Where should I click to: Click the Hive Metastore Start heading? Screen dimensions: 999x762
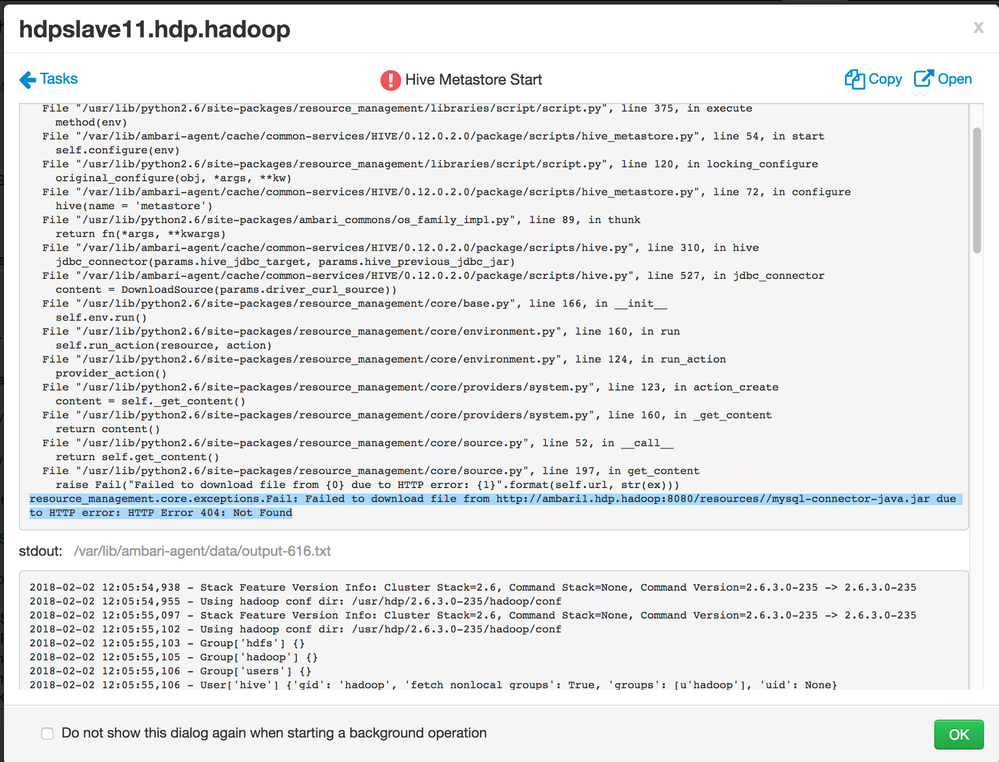475,79
